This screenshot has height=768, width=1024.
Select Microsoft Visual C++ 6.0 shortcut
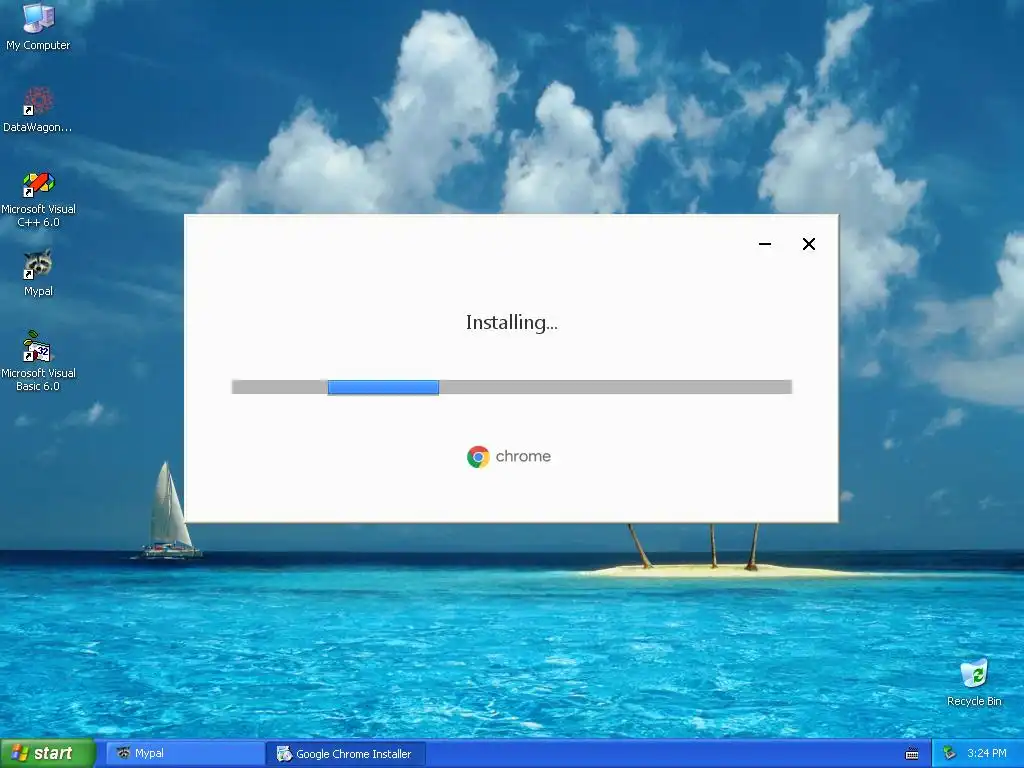click(x=38, y=199)
